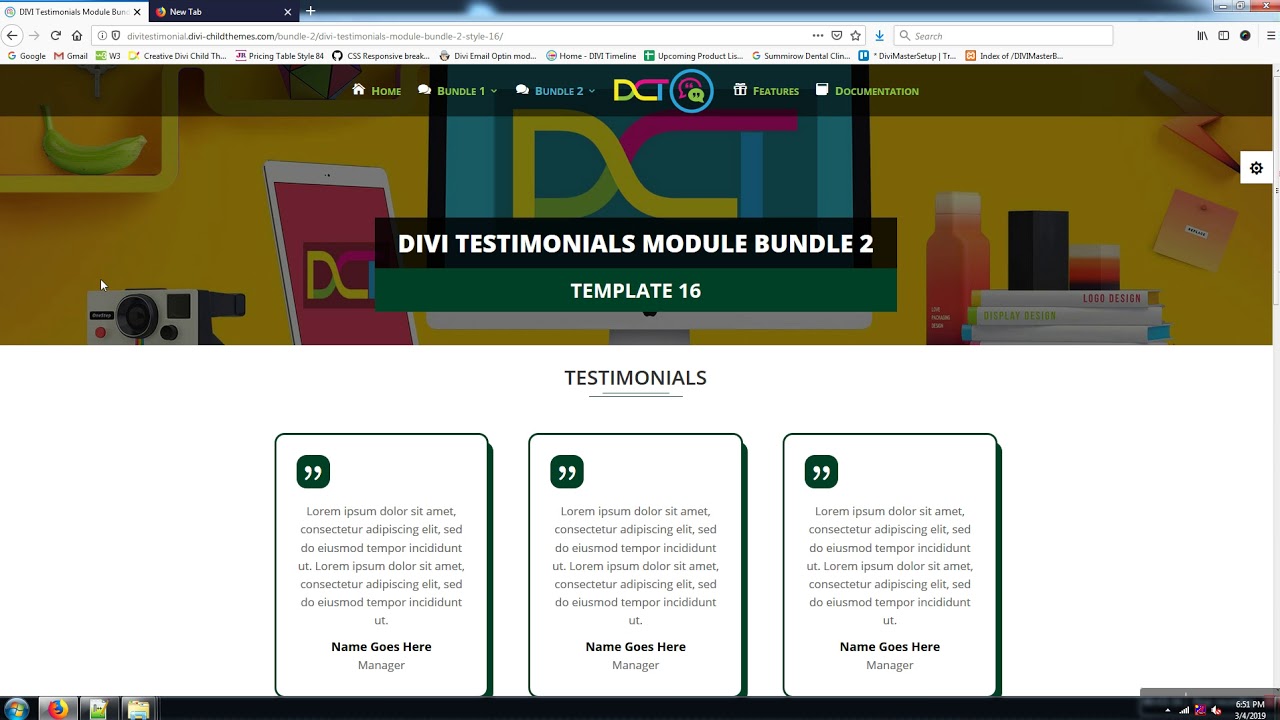
Task: Open DiviMasterSetup Trello bookmark
Action: coord(907,56)
